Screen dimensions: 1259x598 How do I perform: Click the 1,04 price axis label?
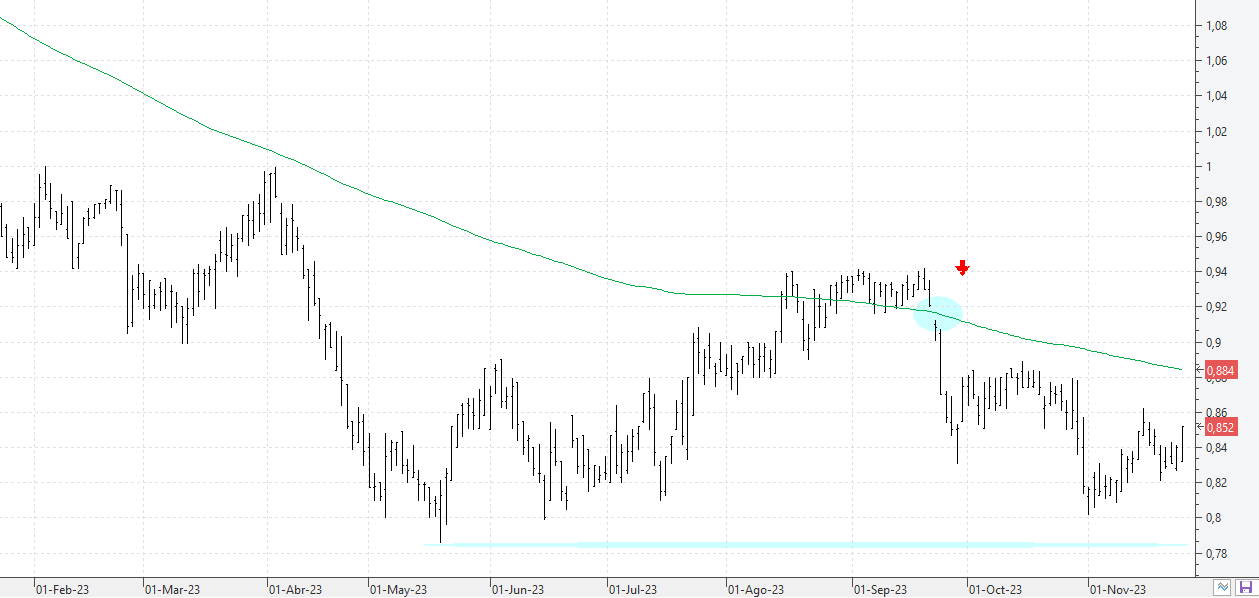click(1217, 96)
